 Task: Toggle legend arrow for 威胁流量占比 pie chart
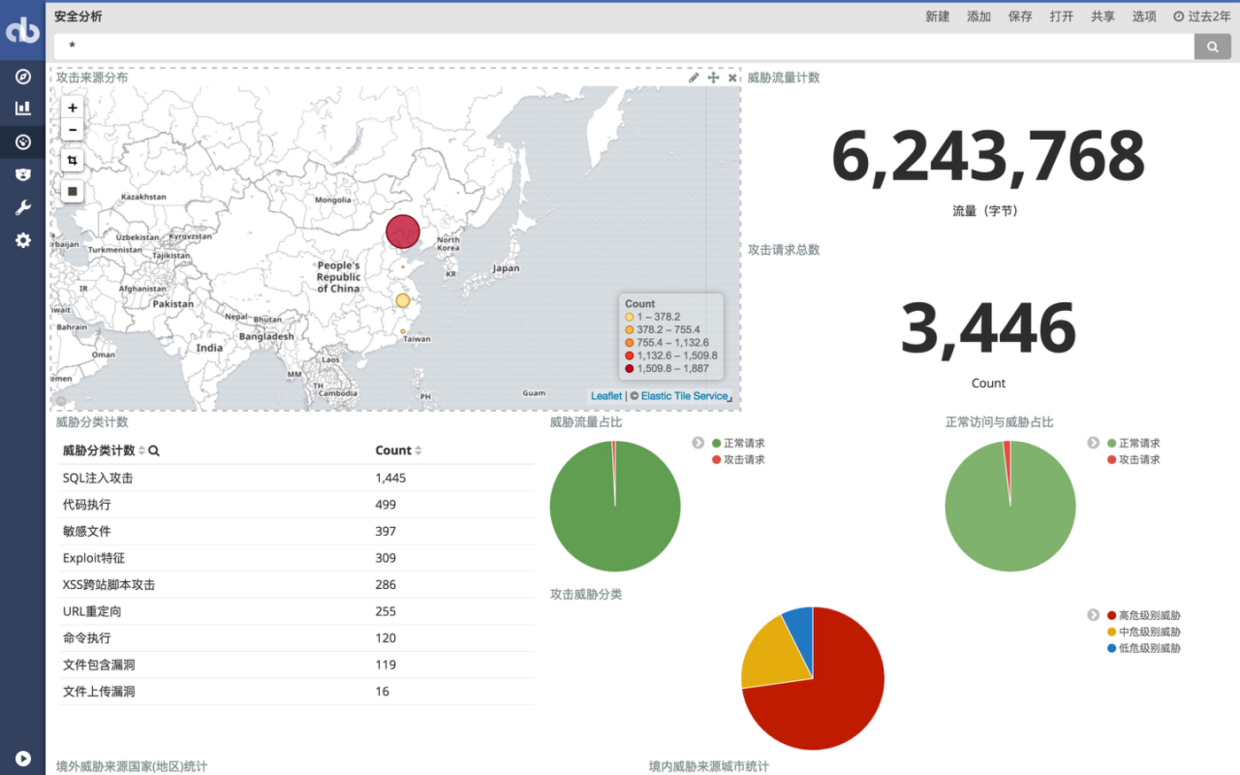pos(698,443)
